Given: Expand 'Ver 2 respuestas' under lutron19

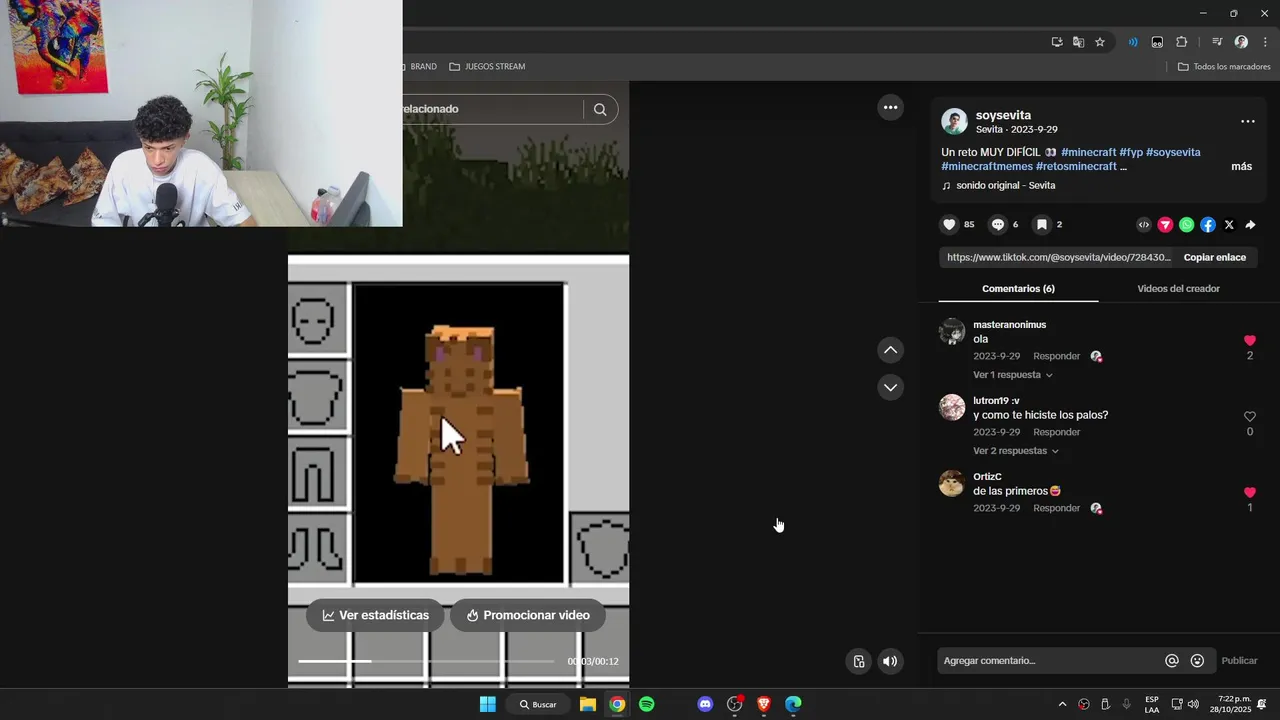Looking at the screenshot, I should point(1016,451).
